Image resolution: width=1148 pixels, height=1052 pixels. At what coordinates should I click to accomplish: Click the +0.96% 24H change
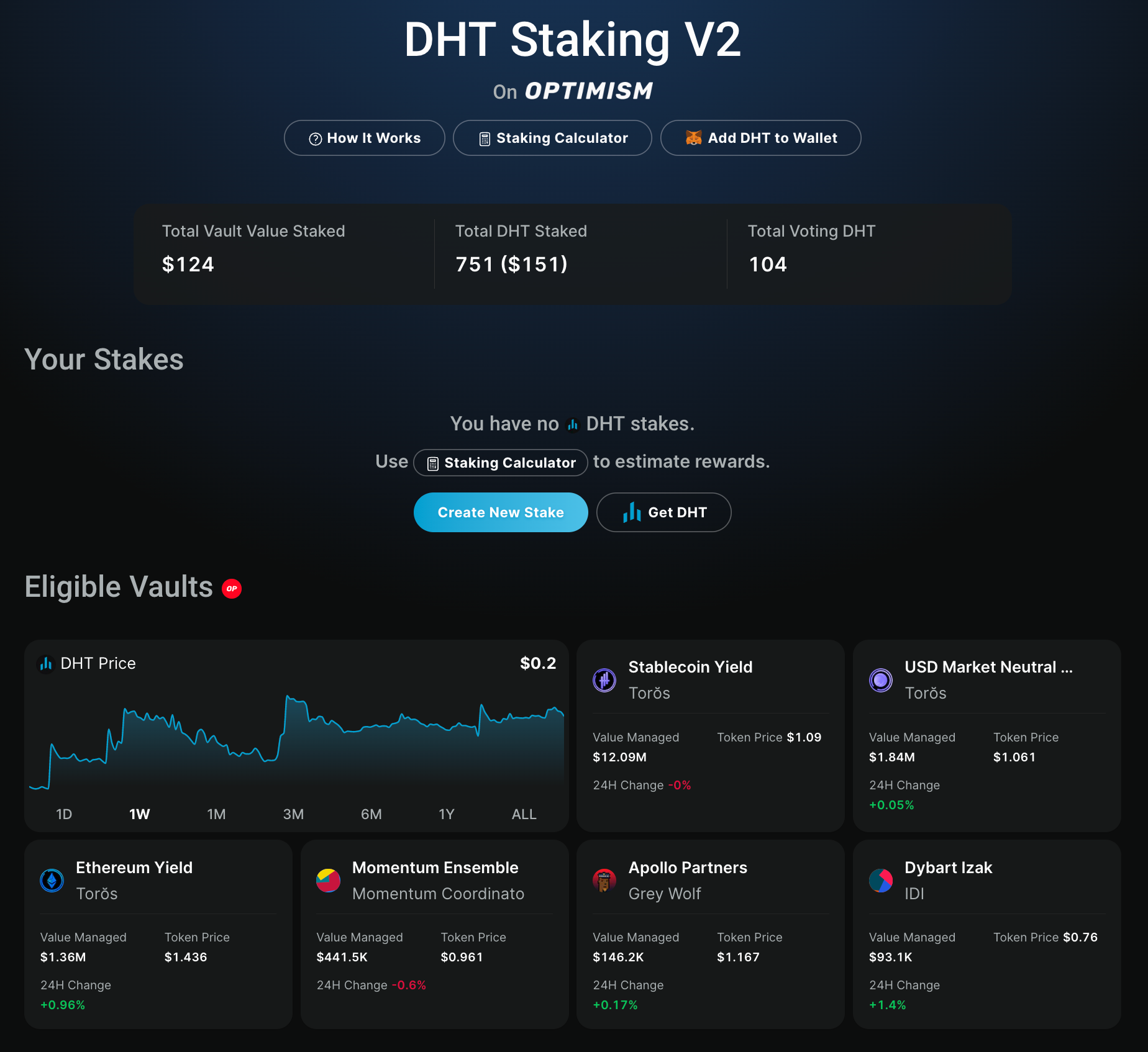62,1005
